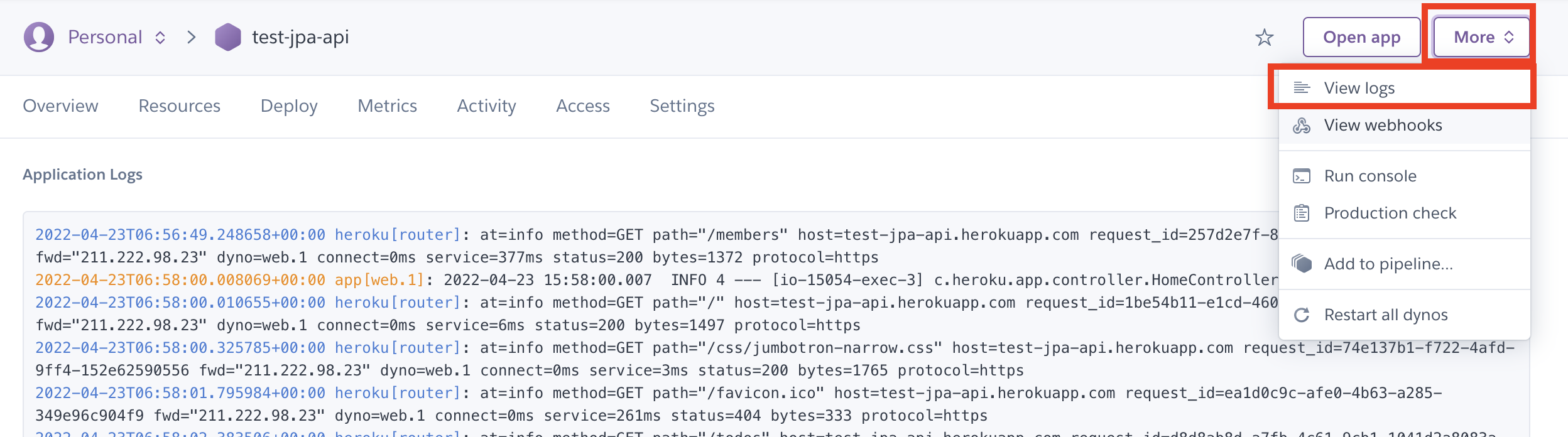Click the pipeline hexagon icon
The image size is (1568, 437).
1302,264
